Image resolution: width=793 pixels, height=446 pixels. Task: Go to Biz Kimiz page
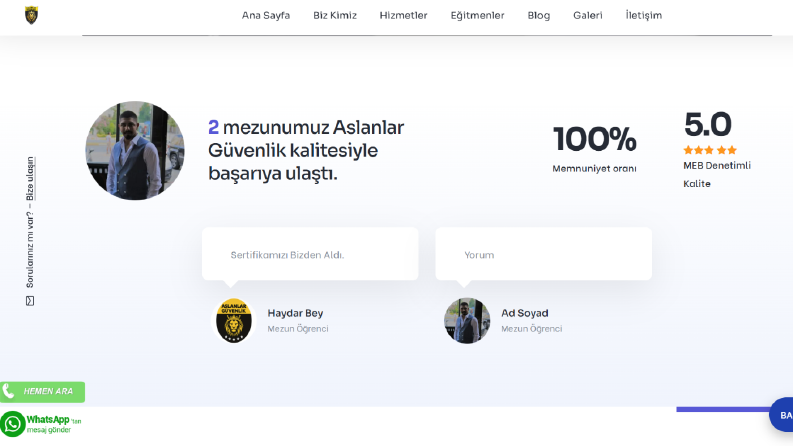tap(335, 15)
